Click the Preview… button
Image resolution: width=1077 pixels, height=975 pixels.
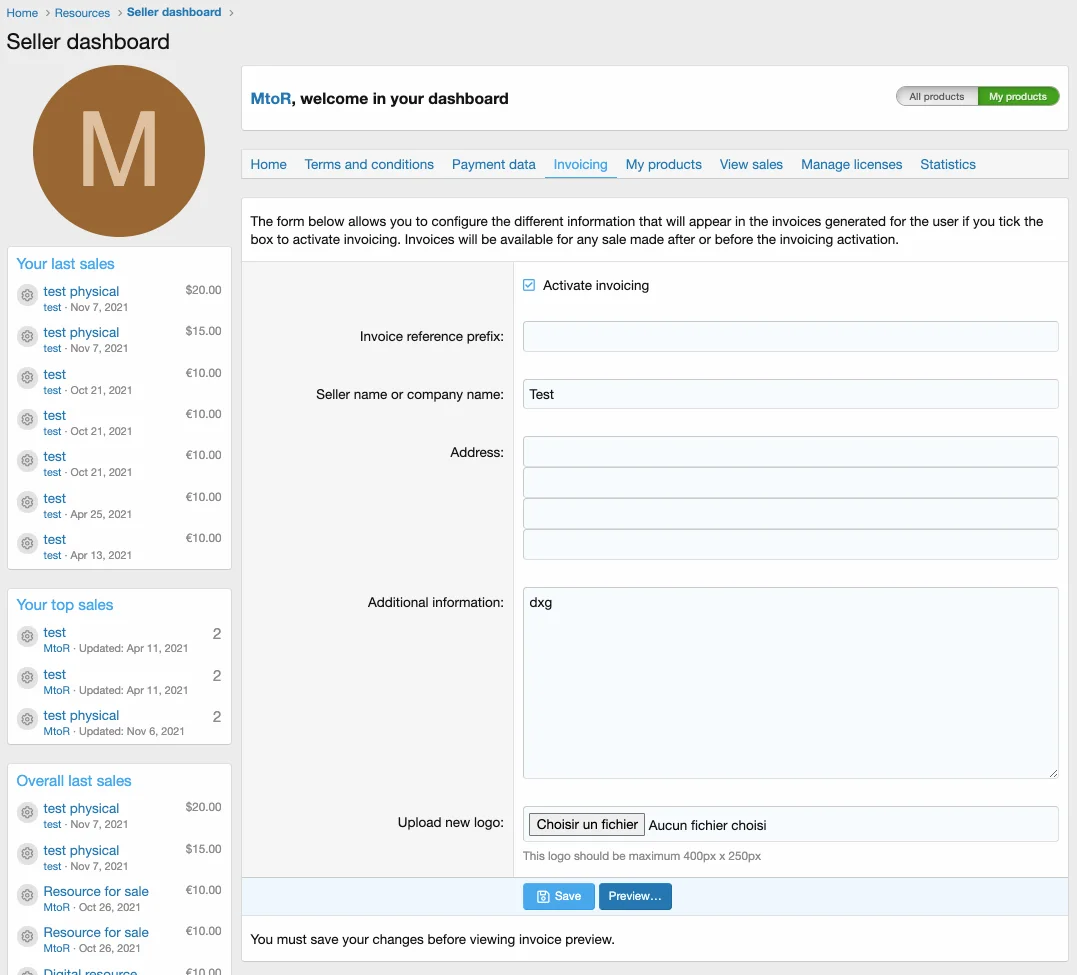[635, 896]
